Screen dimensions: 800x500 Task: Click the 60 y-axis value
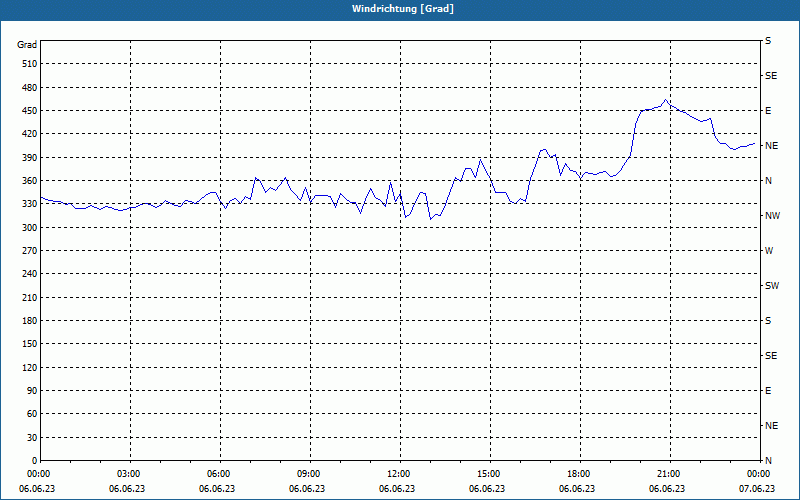pyautogui.click(x=32, y=414)
